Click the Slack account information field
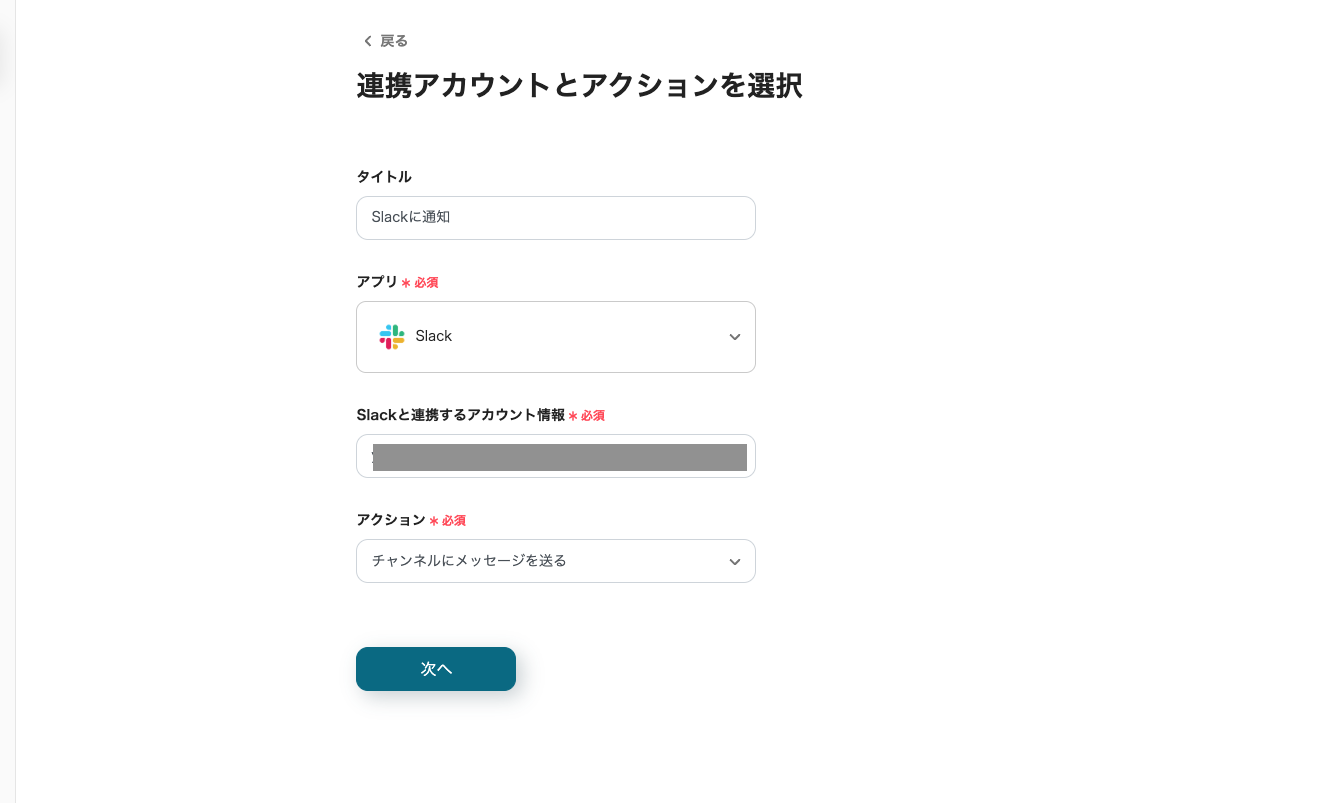This screenshot has height=803, width=1332. [555, 456]
